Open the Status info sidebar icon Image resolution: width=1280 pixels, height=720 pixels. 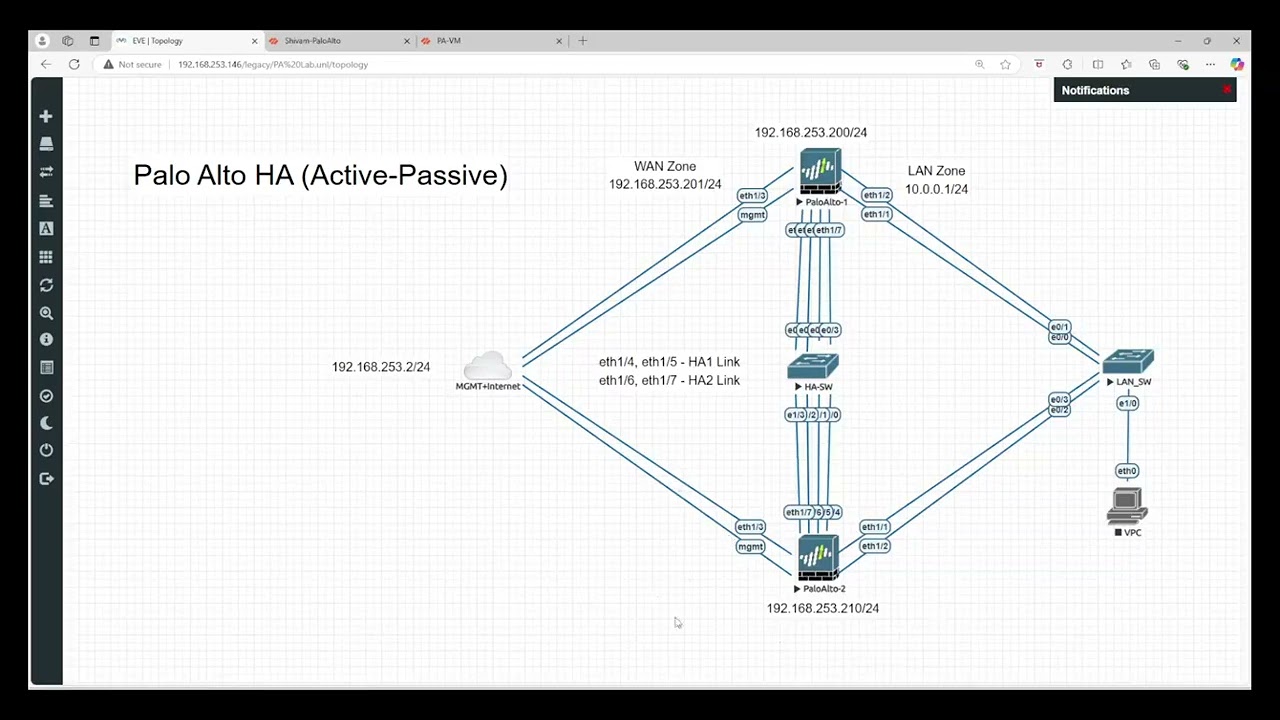[46, 340]
